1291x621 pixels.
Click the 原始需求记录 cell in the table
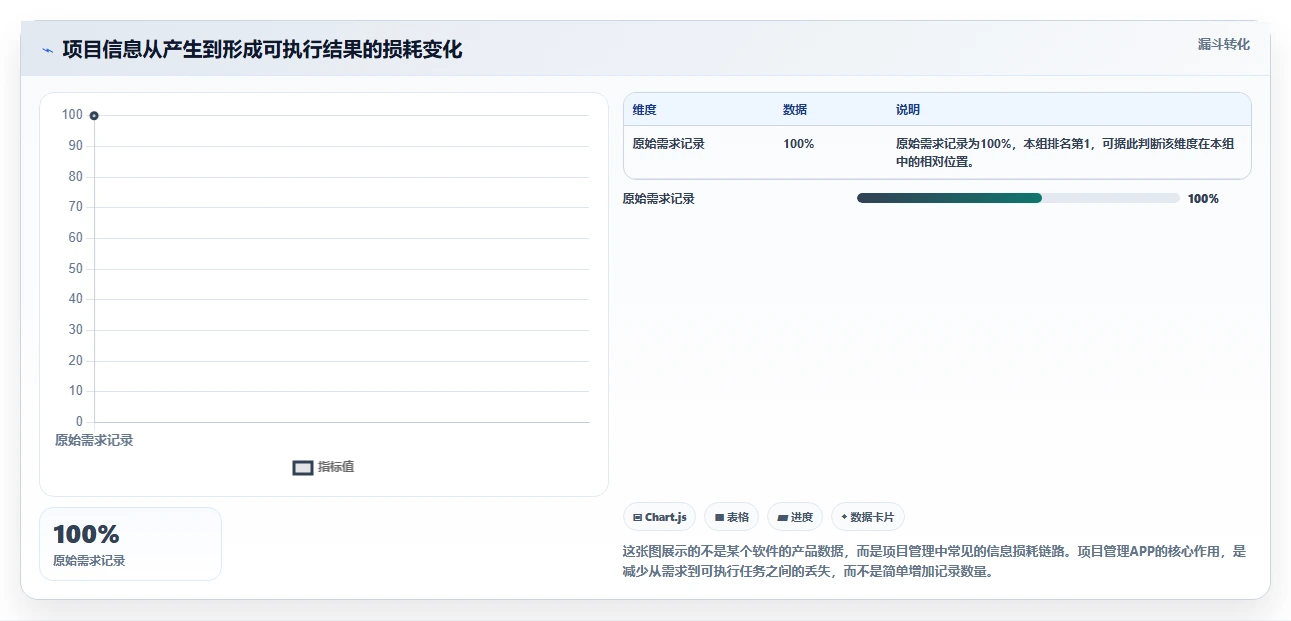[x=669, y=144]
